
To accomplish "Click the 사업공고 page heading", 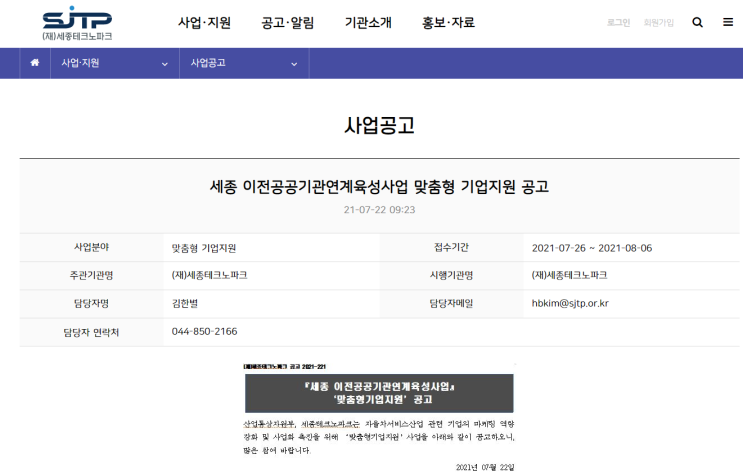I will pyautogui.click(x=379, y=125).
